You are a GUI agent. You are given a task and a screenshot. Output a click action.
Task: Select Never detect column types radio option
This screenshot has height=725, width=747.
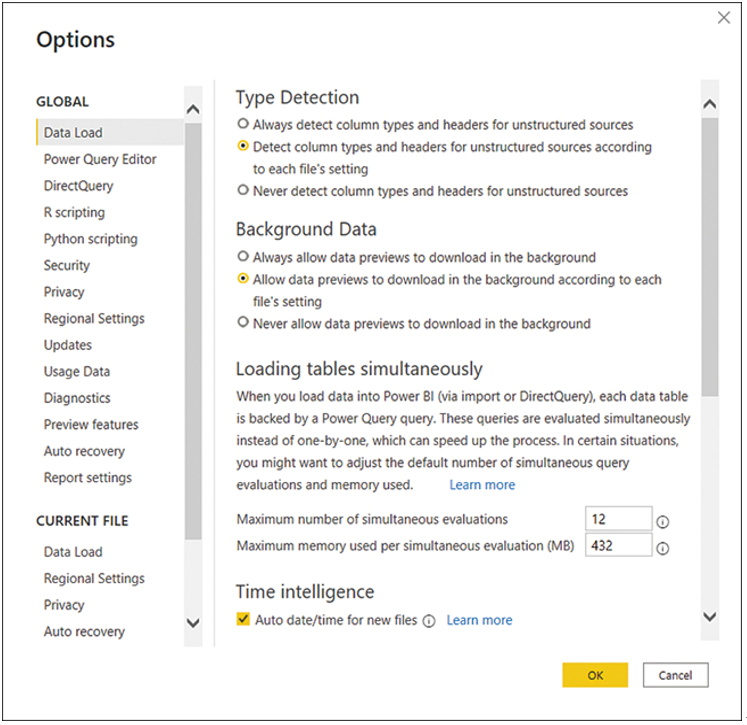coord(243,190)
